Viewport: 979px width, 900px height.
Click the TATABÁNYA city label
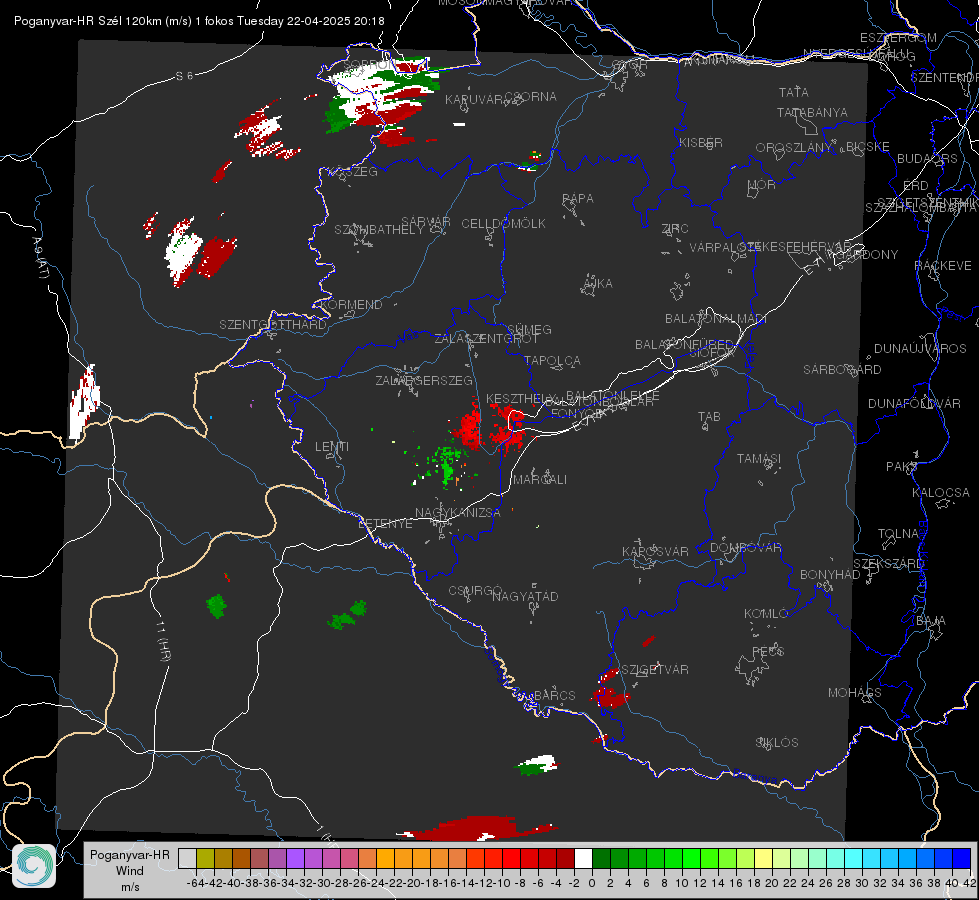click(x=812, y=112)
